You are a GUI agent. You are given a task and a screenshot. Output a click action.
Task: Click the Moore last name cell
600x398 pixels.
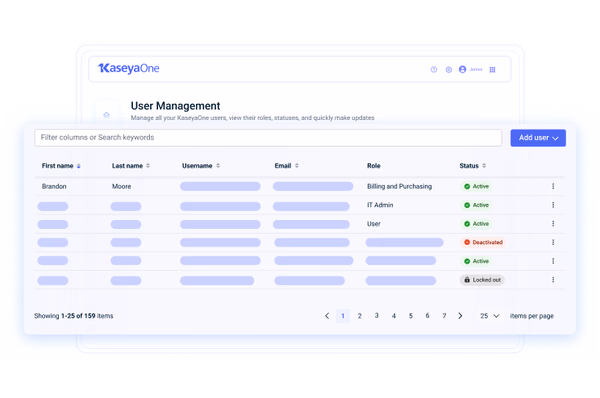click(x=121, y=186)
